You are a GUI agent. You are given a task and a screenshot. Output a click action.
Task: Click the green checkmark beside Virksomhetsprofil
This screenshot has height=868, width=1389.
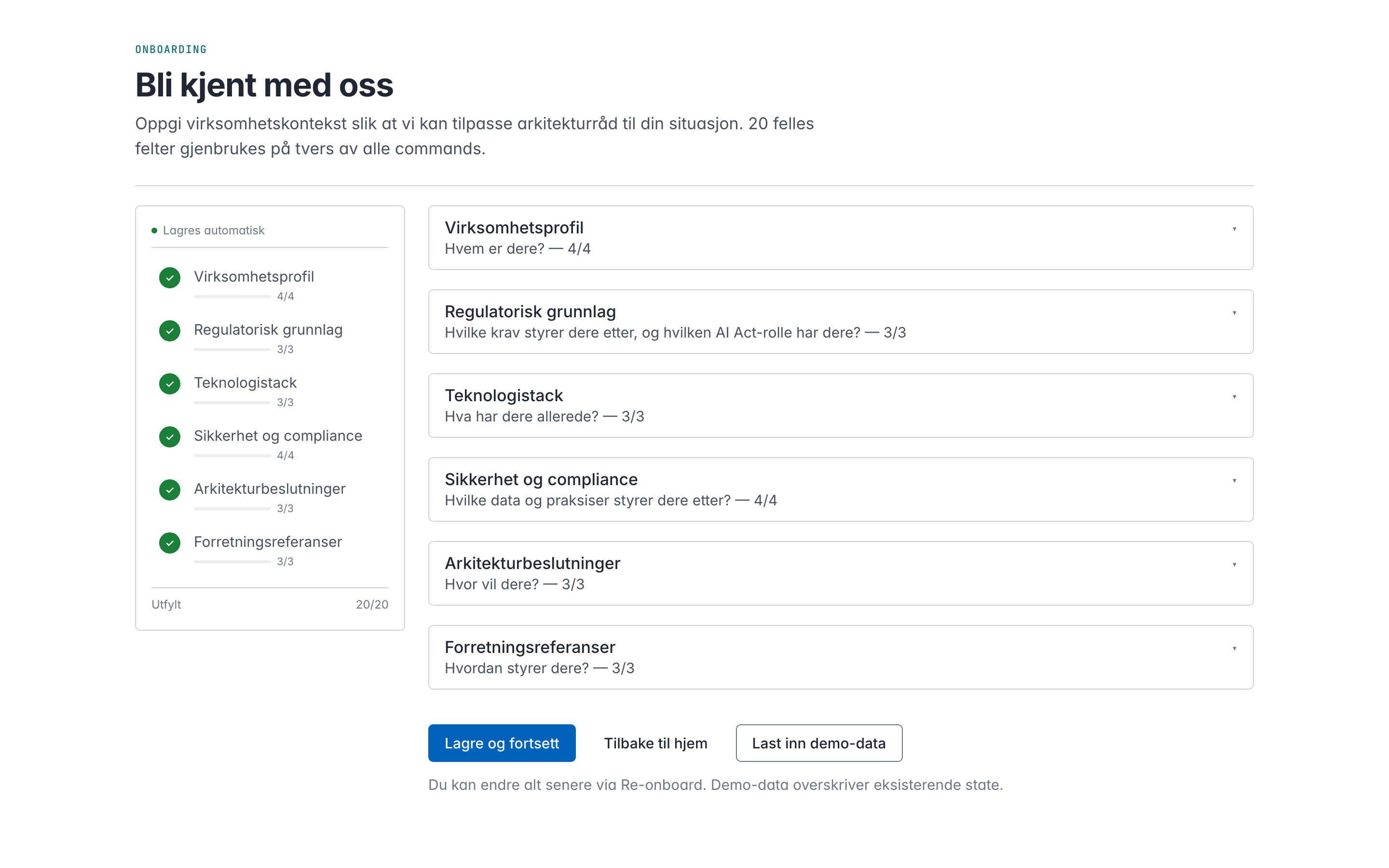(169, 278)
